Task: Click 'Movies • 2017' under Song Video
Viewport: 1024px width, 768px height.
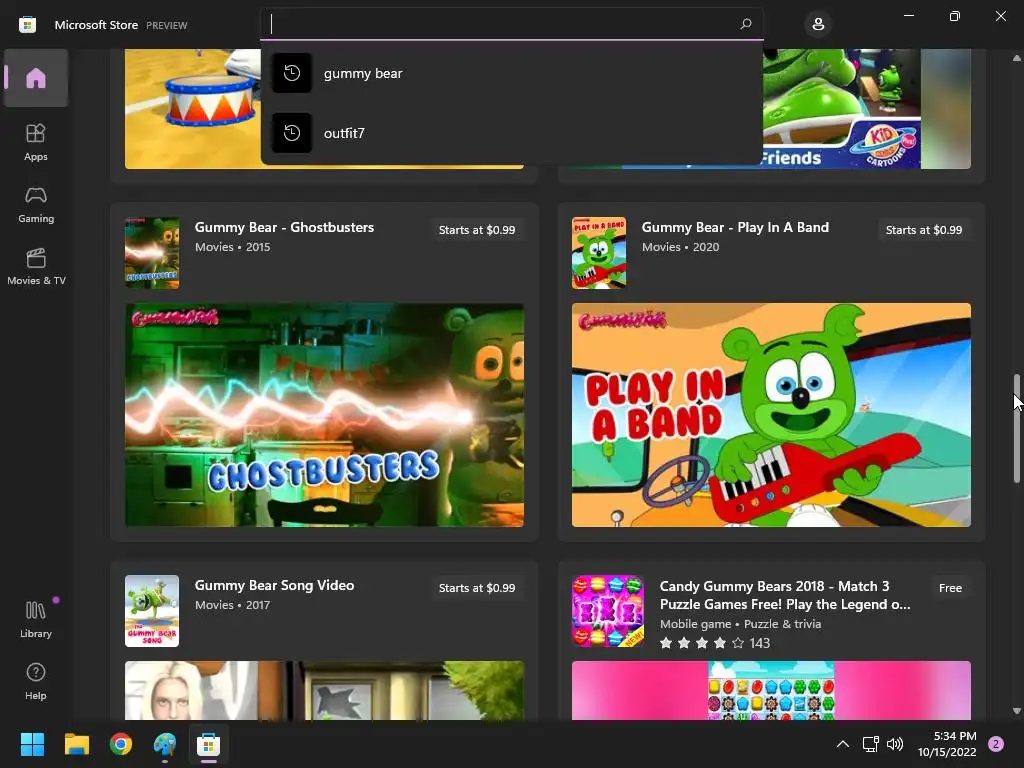Action: pyautogui.click(x=232, y=605)
